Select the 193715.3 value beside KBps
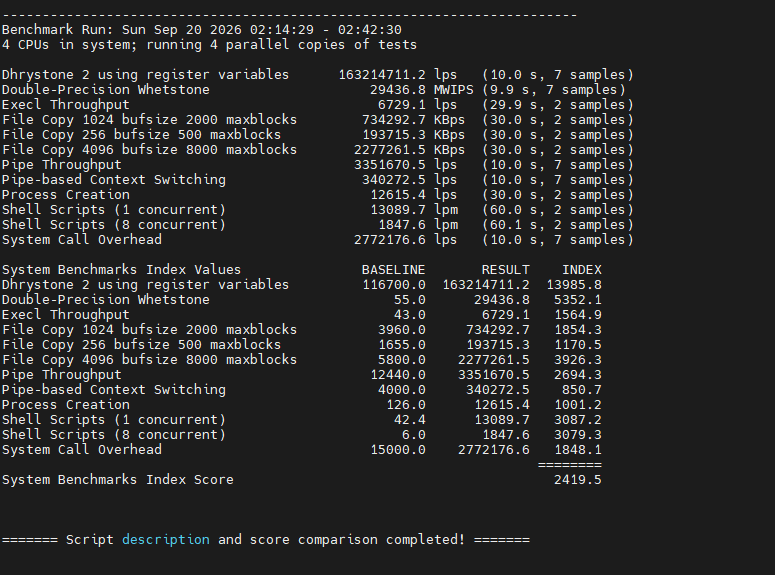 coord(394,134)
